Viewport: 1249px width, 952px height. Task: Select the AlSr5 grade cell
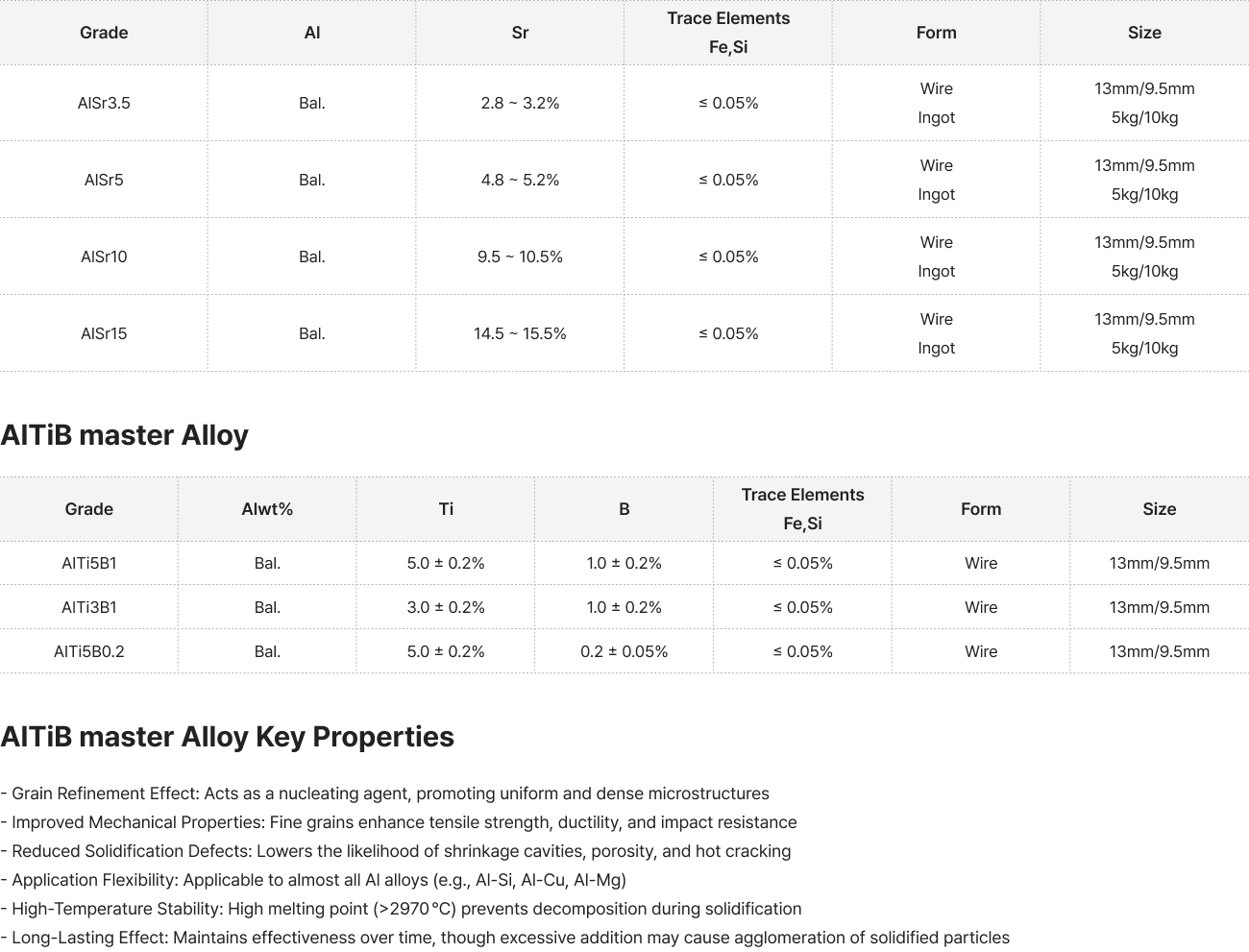[x=104, y=180]
